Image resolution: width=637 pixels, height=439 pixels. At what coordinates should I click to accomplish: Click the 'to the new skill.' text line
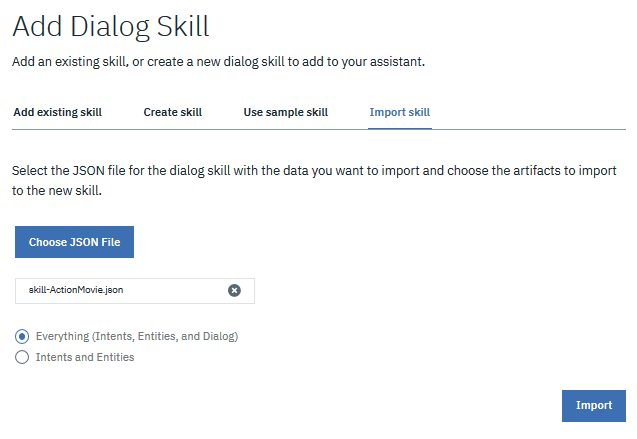[x=57, y=190]
